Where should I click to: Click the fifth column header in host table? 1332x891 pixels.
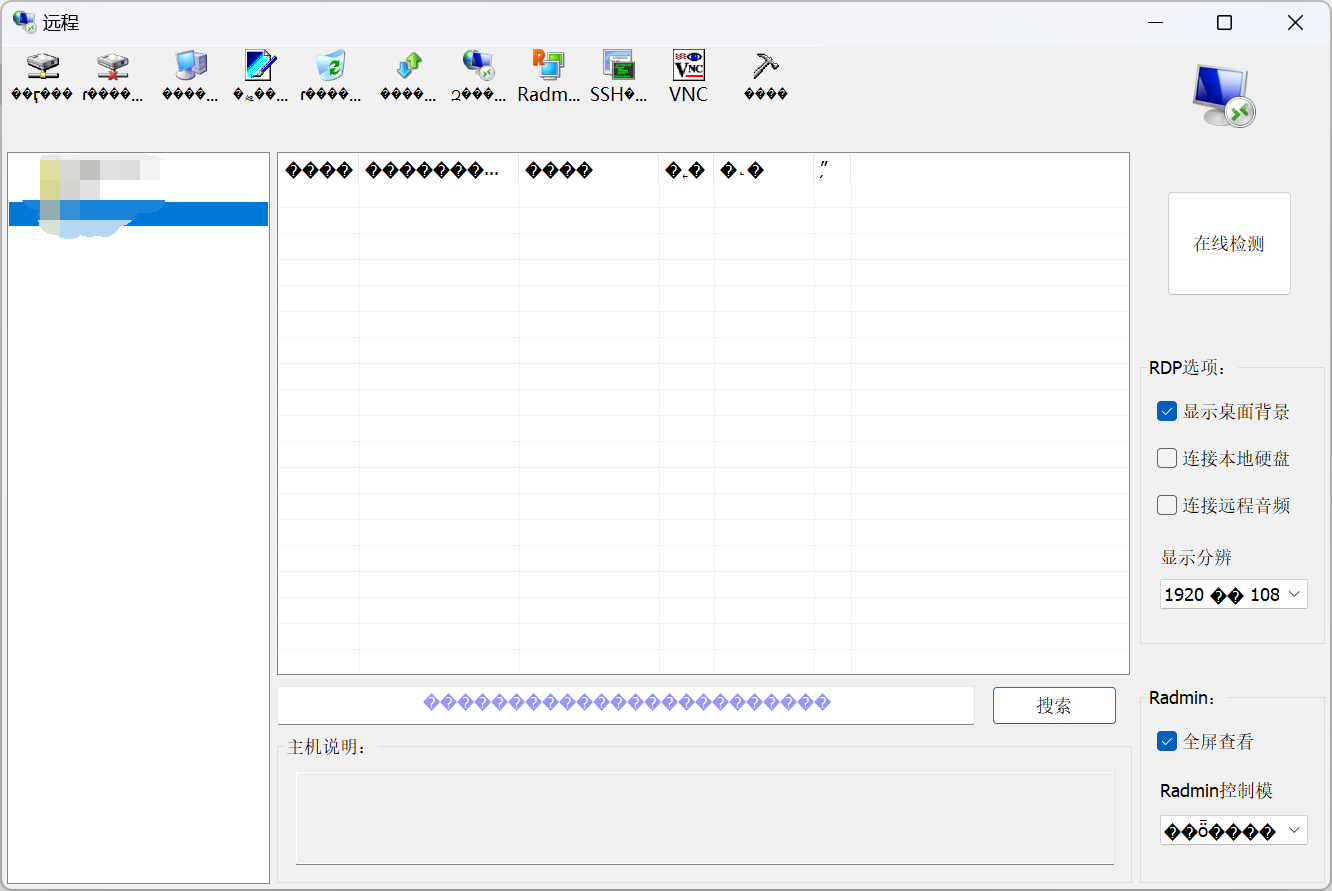(x=765, y=170)
